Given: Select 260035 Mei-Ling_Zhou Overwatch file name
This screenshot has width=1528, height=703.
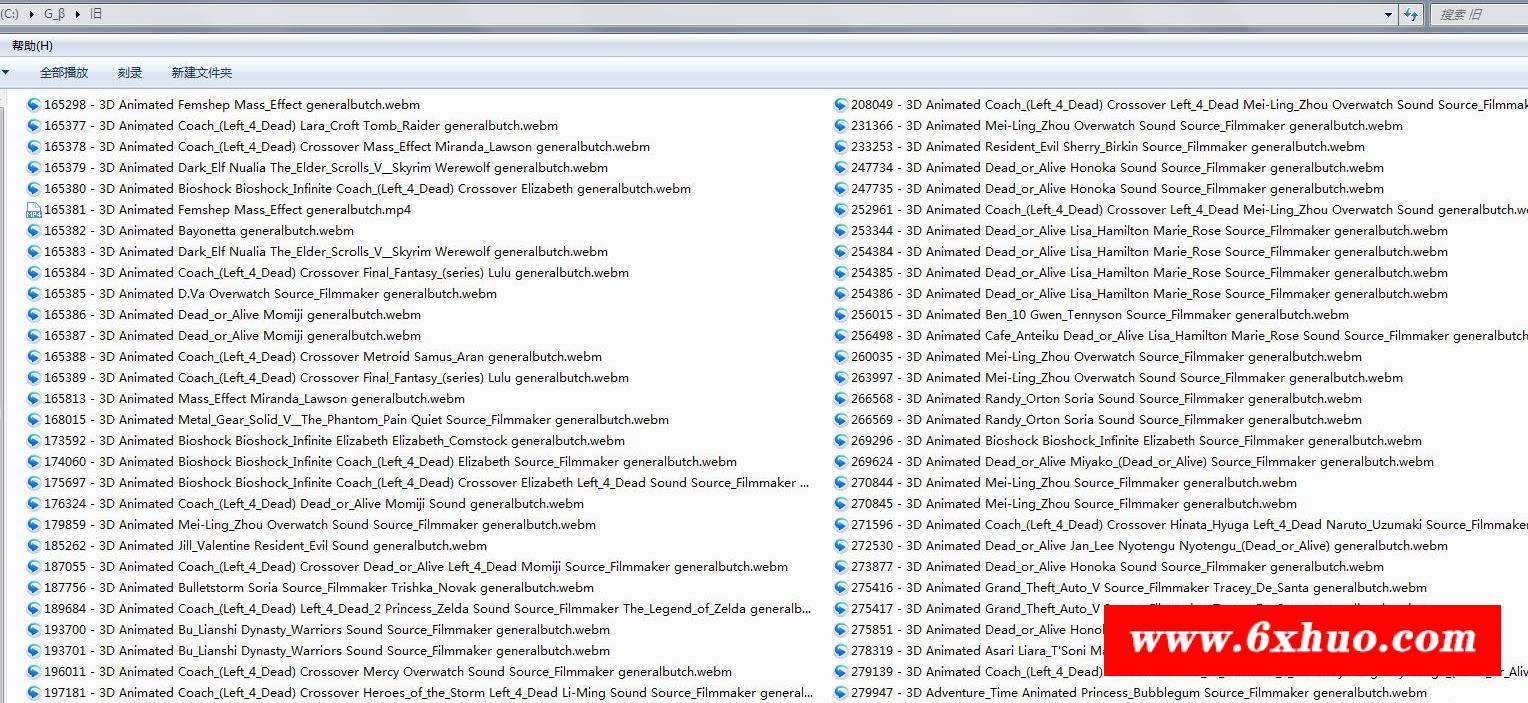Looking at the screenshot, I should click(x=1106, y=356).
